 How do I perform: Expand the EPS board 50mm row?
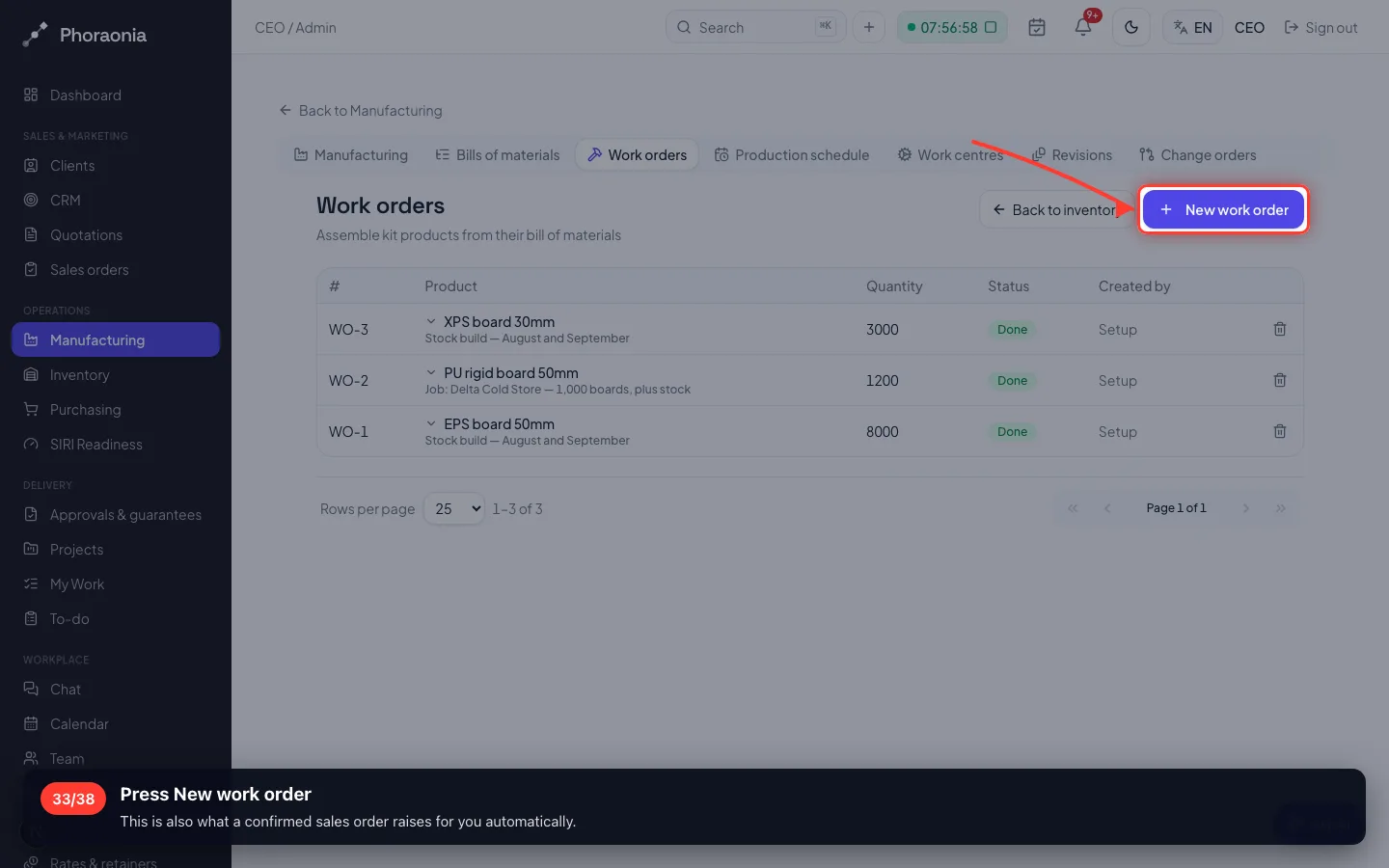[431, 423]
